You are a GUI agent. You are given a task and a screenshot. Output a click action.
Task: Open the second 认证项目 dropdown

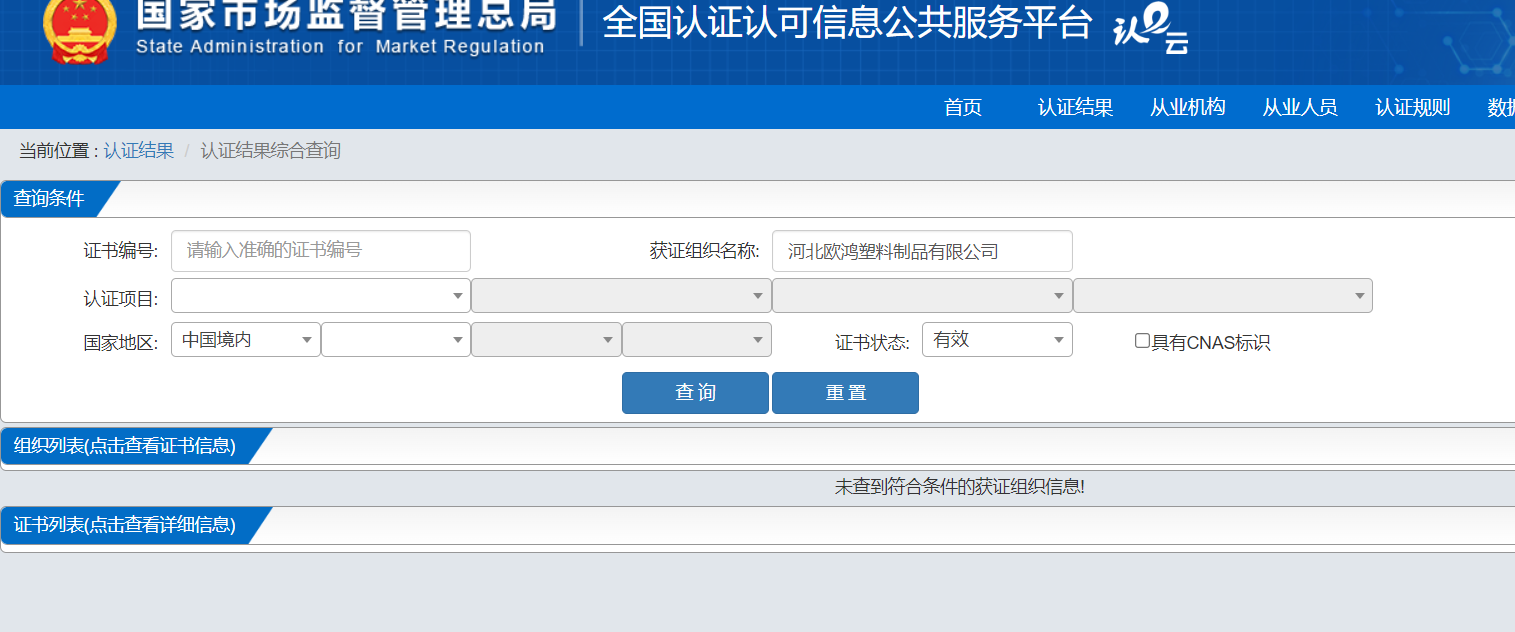(621, 296)
